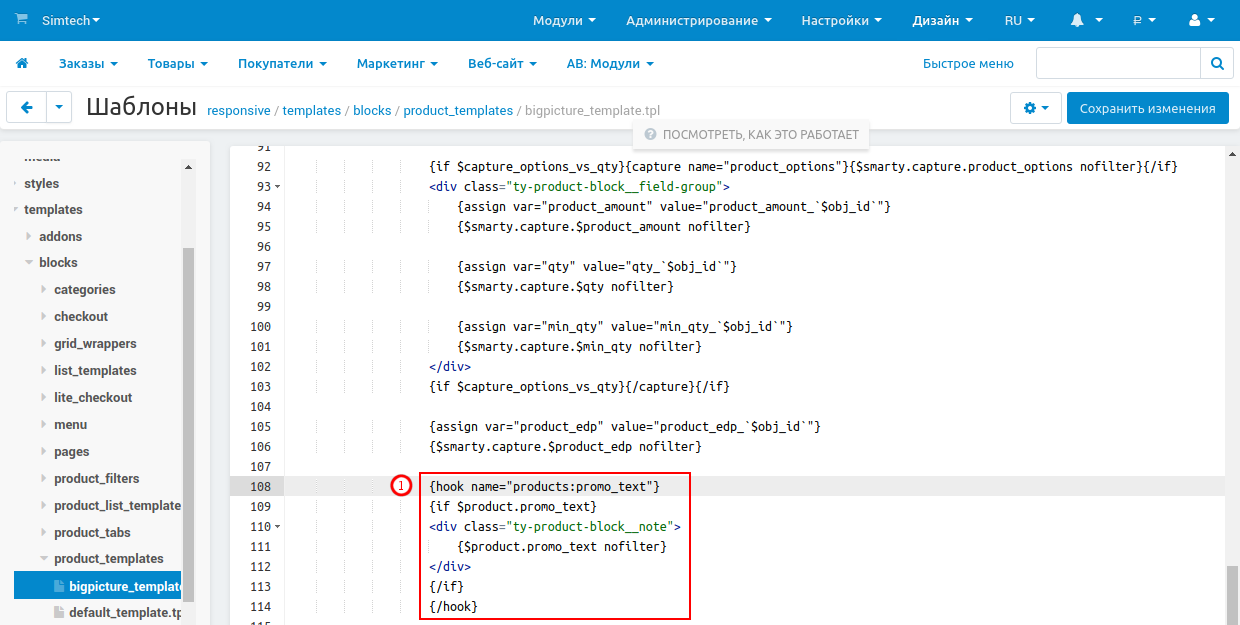The image size is (1240, 625).
Task: Open the gear settings dropdown
Action: coord(1035,108)
